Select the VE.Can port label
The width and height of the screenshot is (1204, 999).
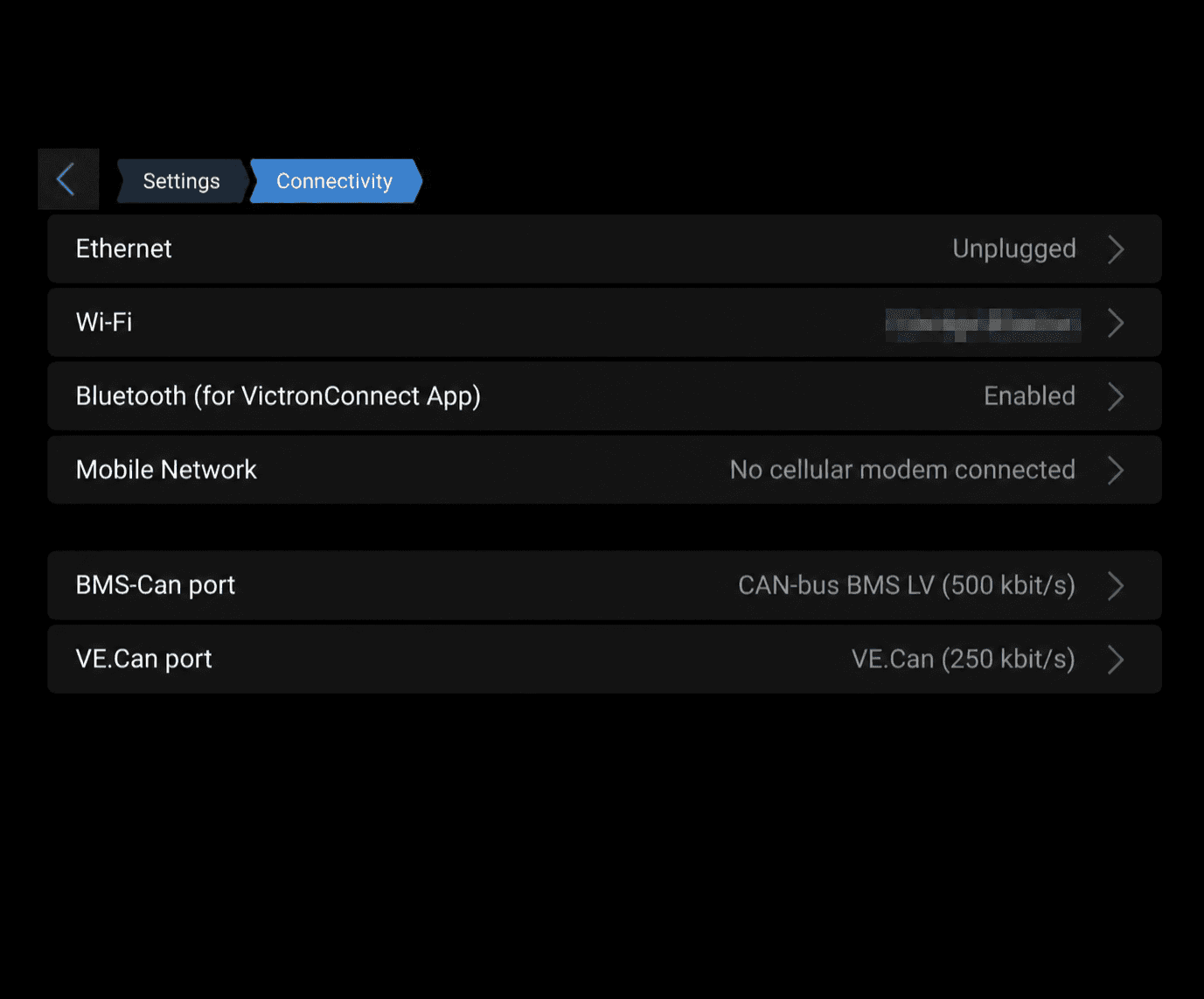144,659
